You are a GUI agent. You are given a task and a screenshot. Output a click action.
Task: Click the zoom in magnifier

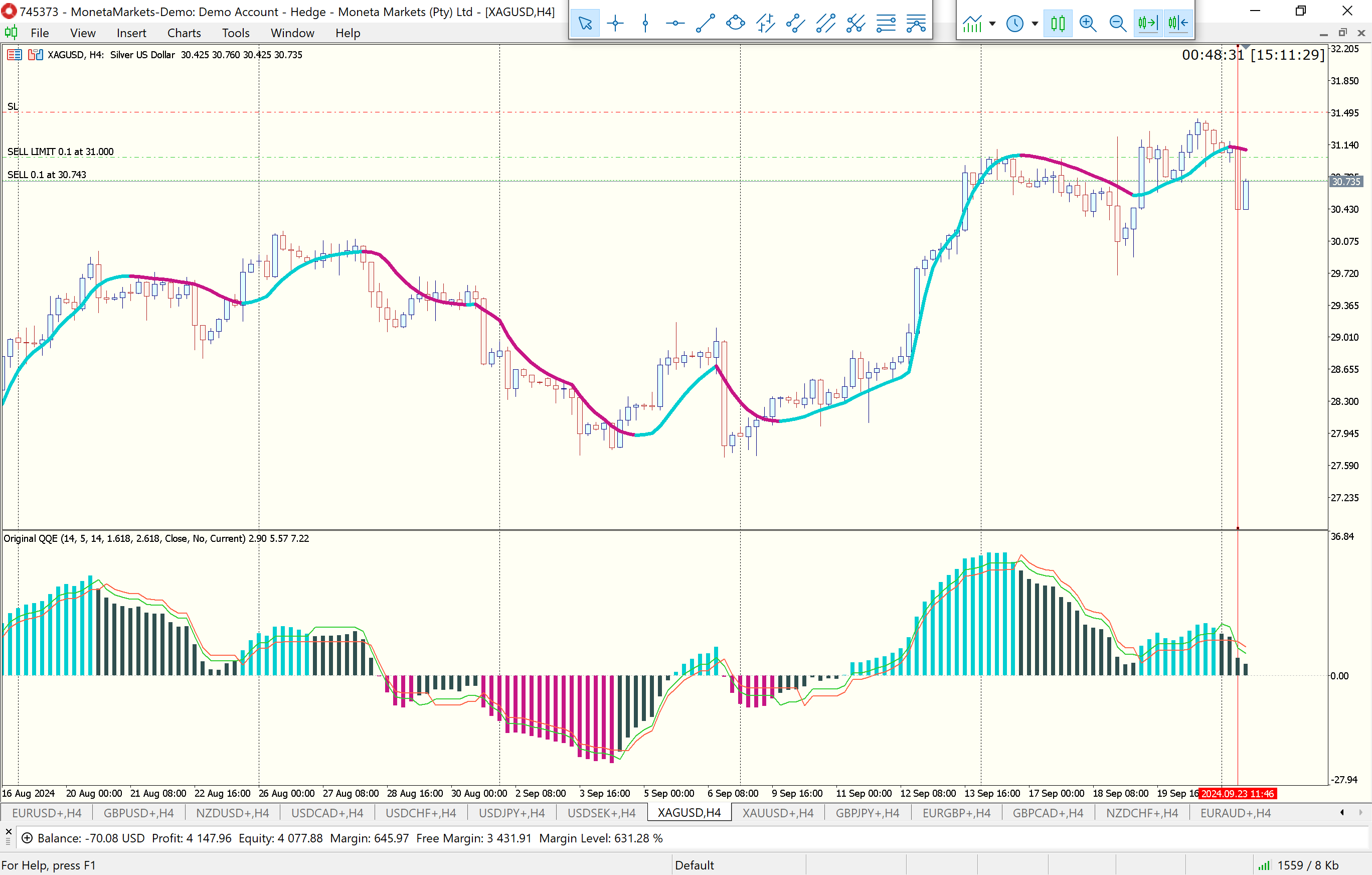tap(1088, 24)
